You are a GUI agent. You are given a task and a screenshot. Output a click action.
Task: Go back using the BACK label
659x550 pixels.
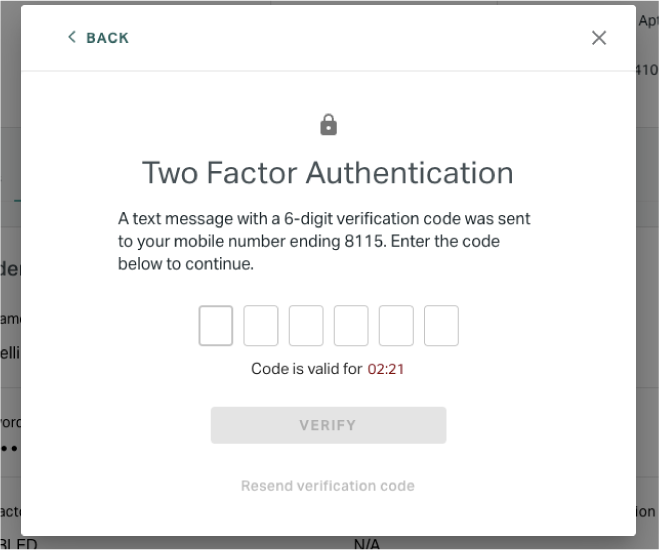click(108, 38)
